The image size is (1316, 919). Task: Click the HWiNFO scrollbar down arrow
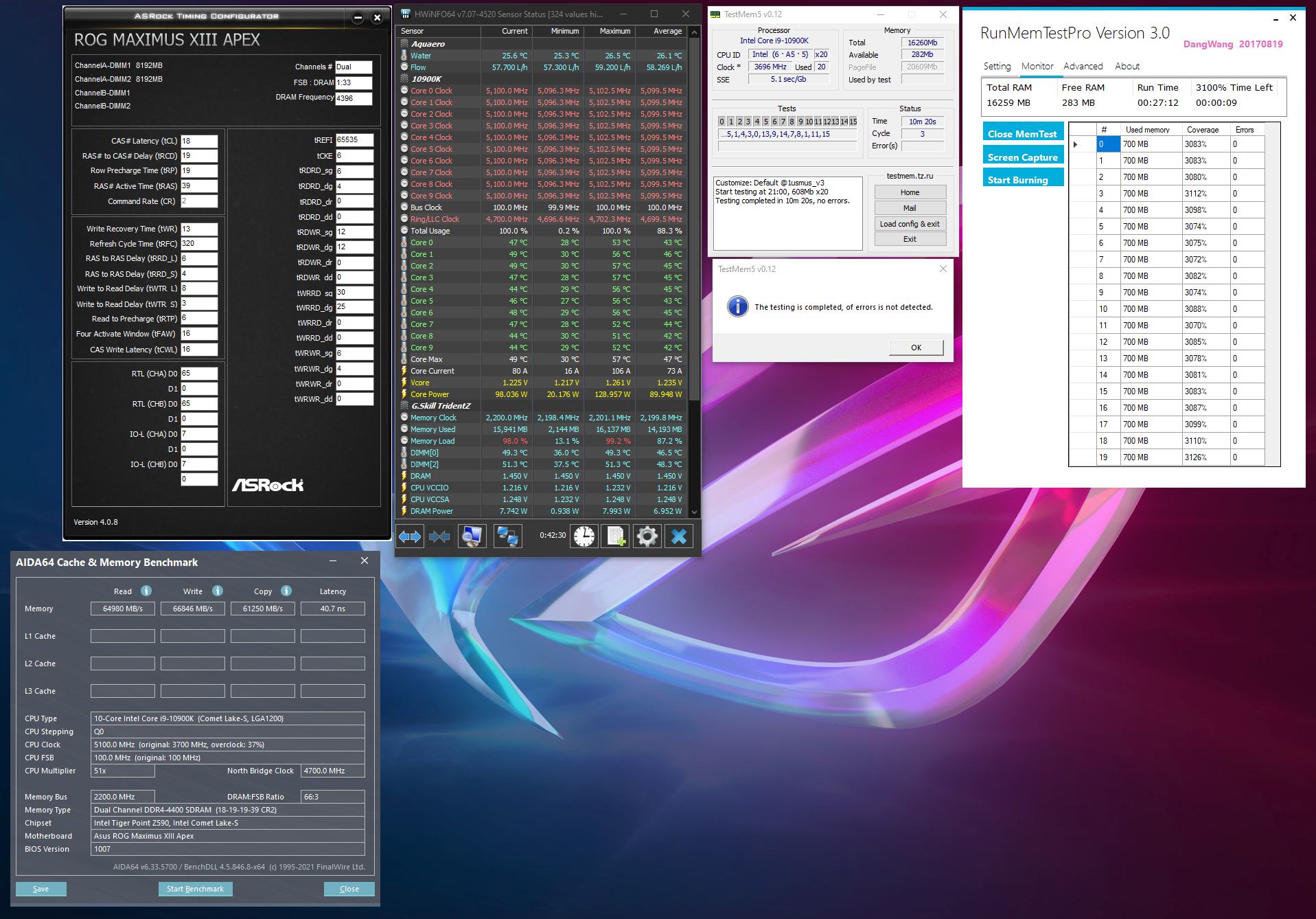[x=694, y=512]
